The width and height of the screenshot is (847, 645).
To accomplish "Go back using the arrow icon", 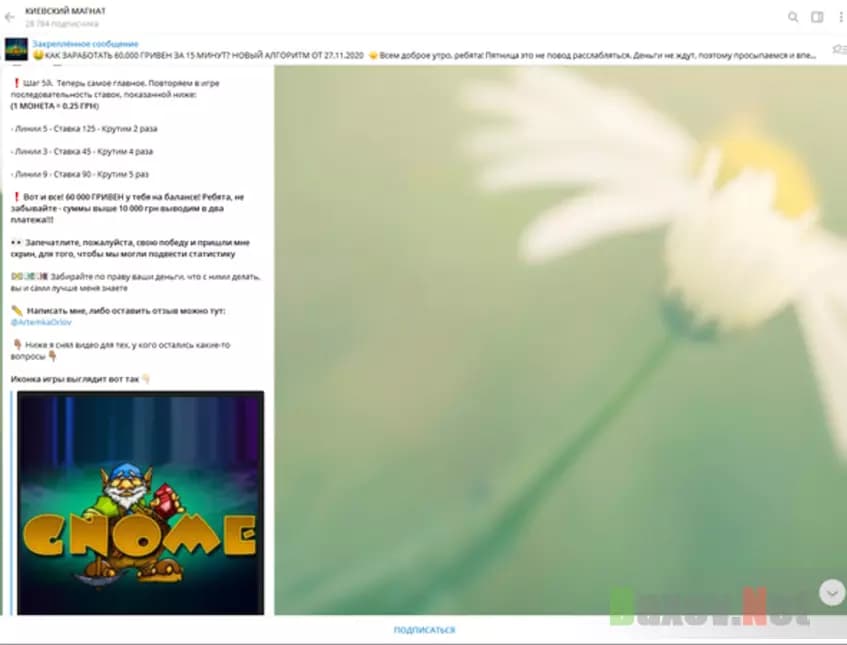I will (x=10, y=17).
